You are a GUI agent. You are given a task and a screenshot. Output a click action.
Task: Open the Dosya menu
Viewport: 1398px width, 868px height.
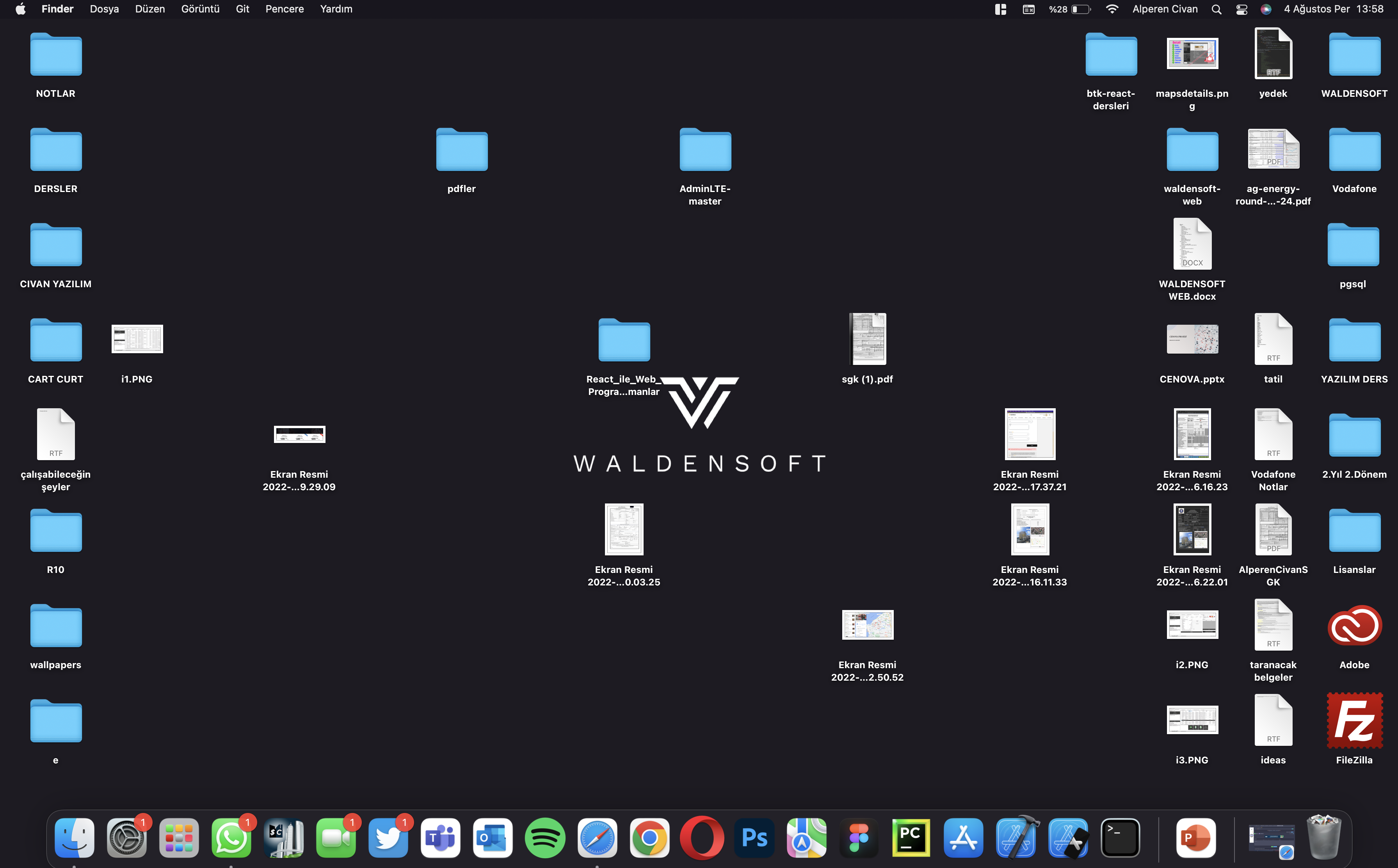(x=105, y=9)
